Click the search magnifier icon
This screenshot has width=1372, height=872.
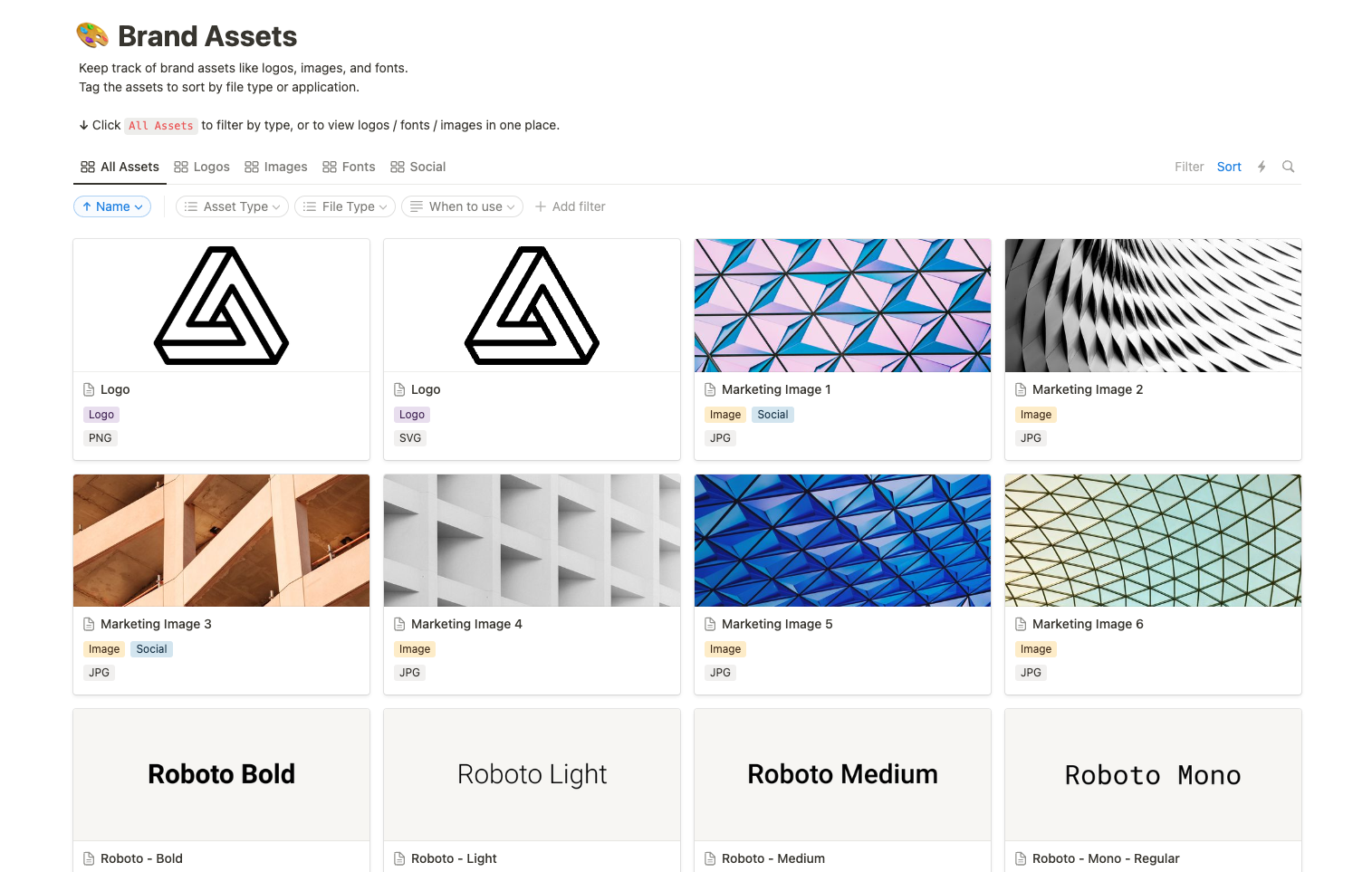pos(1288,167)
